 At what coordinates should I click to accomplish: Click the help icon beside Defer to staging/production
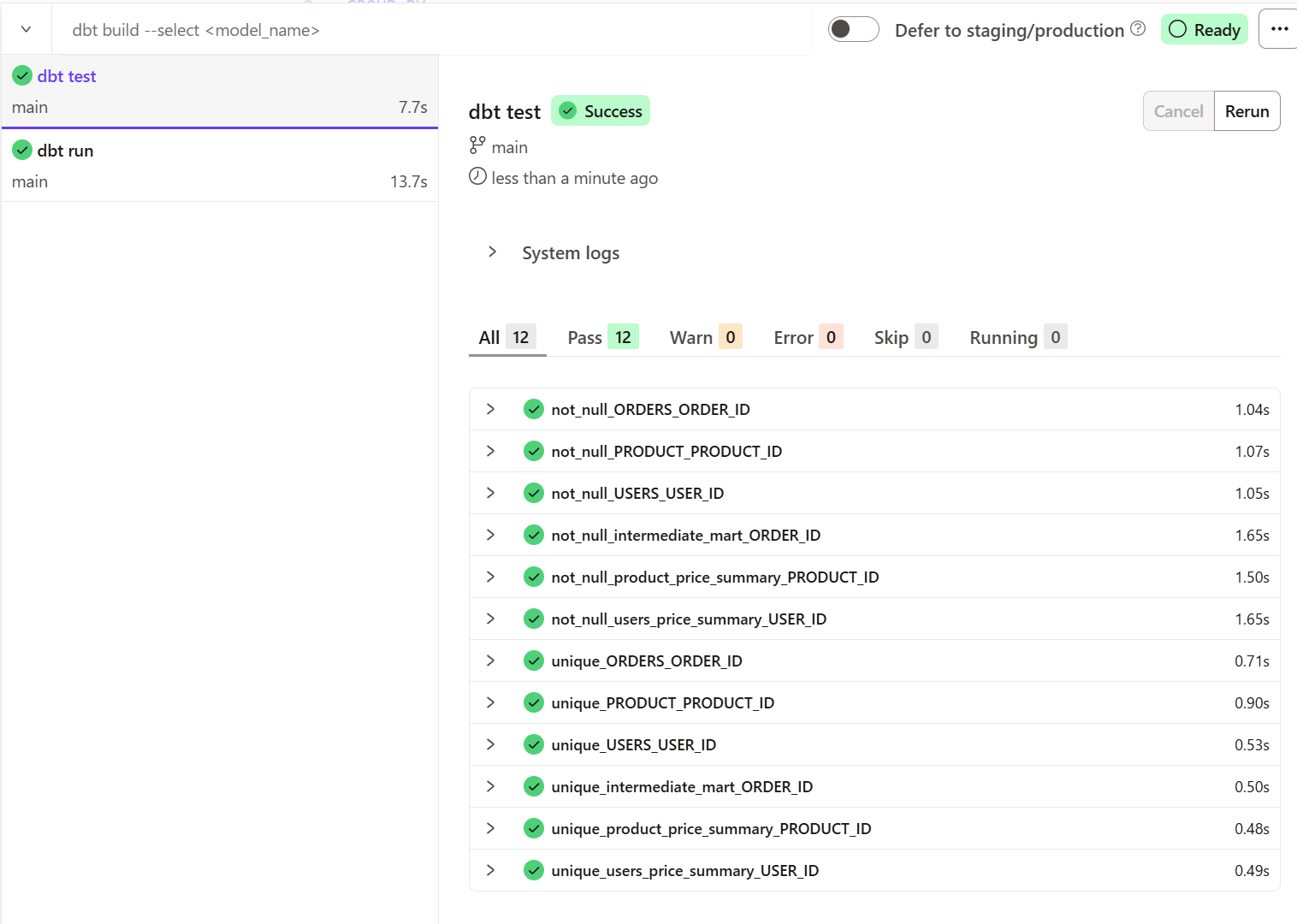point(1138,29)
